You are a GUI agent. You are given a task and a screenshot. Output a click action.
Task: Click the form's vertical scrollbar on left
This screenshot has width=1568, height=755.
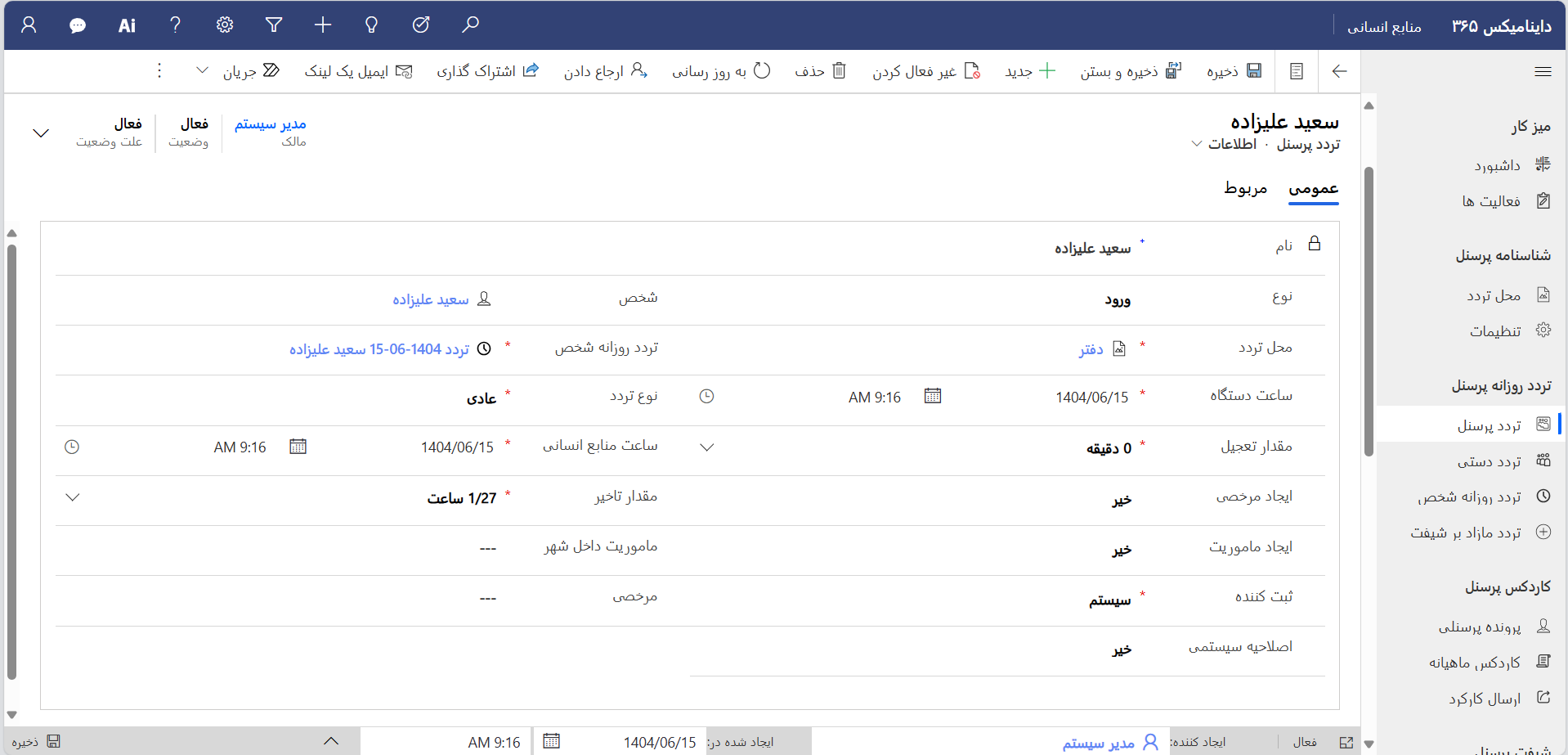coord(11,458)
